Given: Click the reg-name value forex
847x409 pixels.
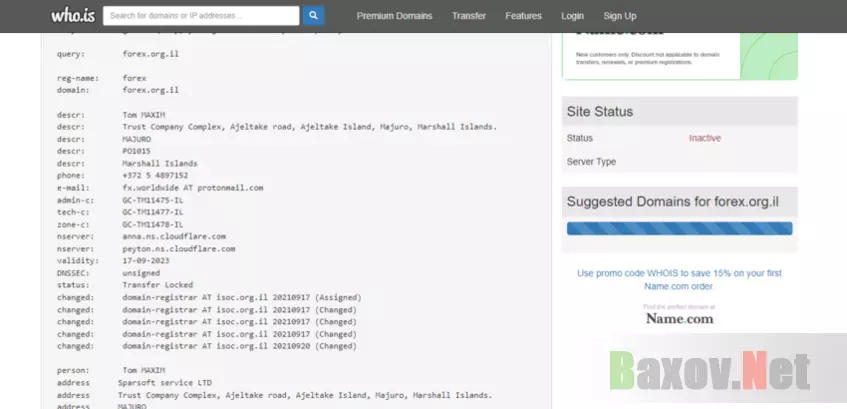Looking at the screenshot, I should [x=134, y=78].
